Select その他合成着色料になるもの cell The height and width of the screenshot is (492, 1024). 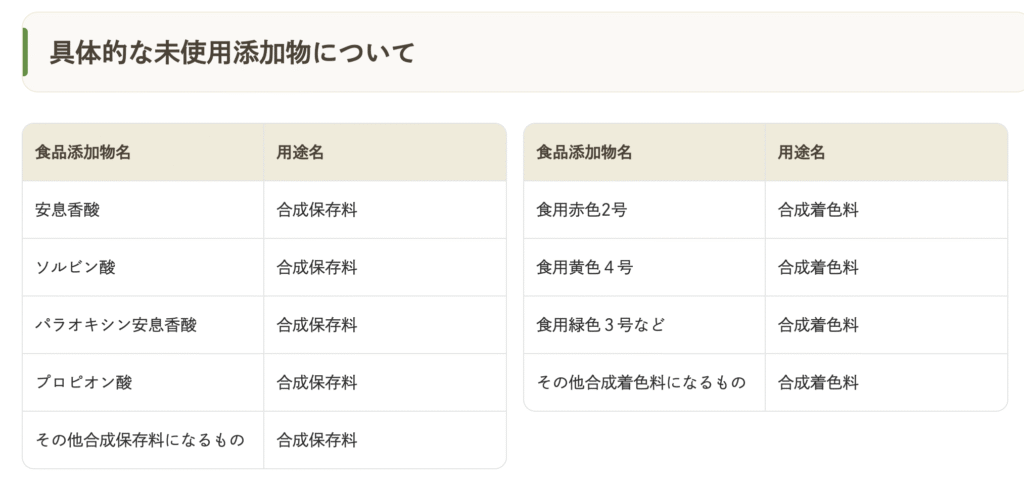(x=641, y=382)
